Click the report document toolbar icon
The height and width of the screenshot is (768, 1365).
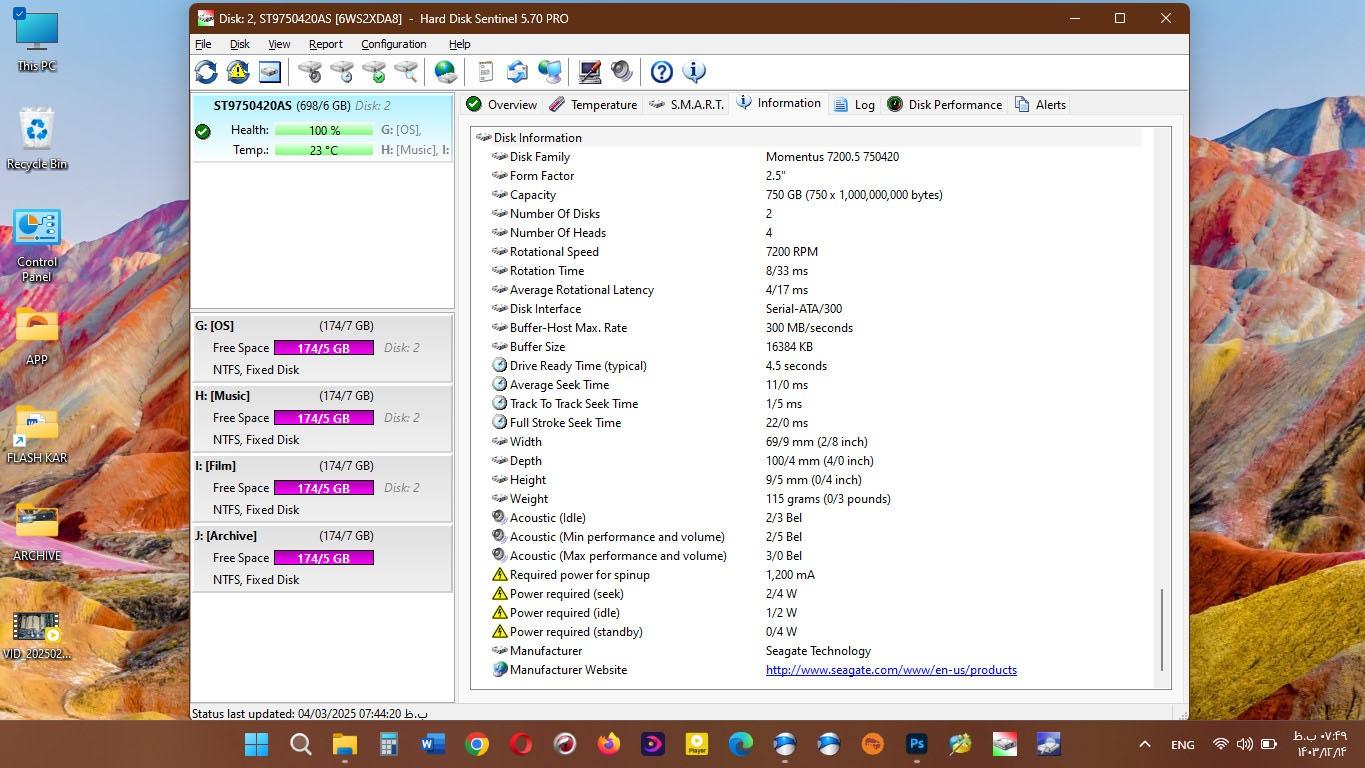(x=485, y=72)
